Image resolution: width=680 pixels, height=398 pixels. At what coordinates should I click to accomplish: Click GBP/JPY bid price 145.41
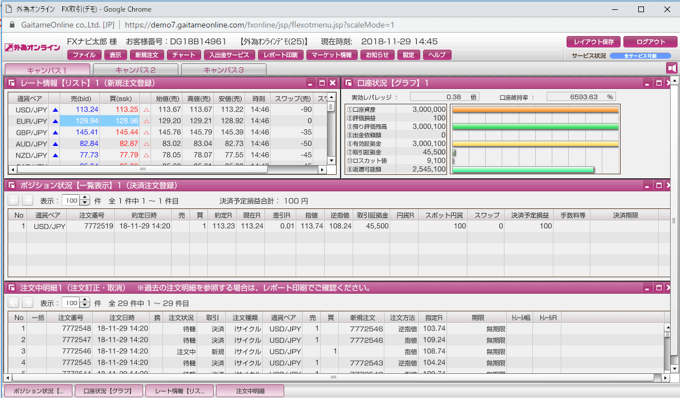click(87, 132)
